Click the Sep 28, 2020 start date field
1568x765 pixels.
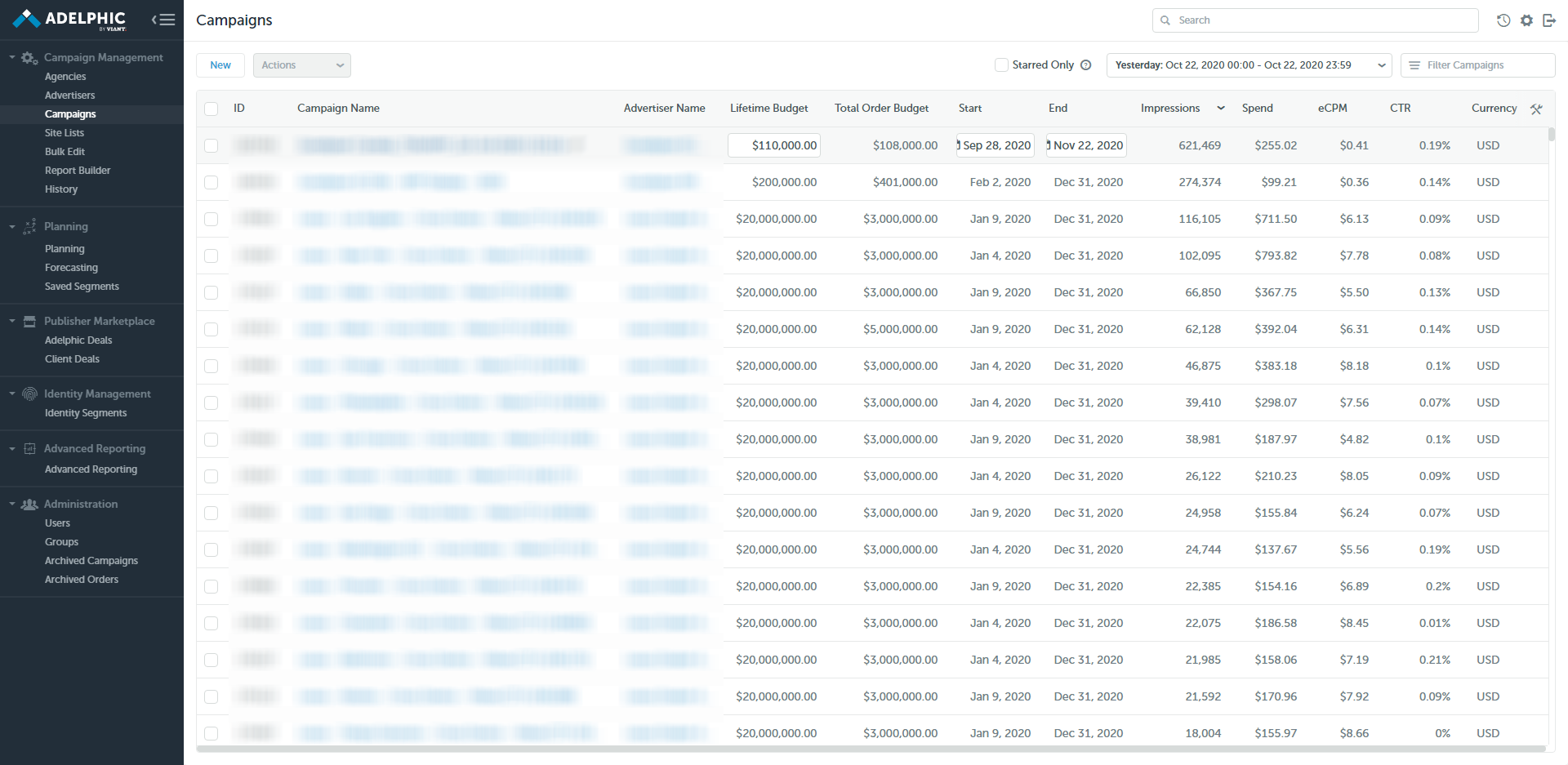tap(996, 145)
